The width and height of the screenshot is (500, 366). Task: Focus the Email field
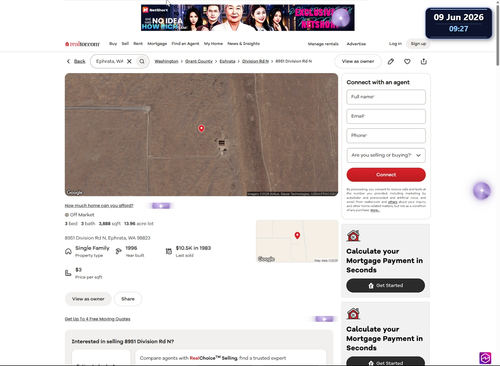point(386,116)
